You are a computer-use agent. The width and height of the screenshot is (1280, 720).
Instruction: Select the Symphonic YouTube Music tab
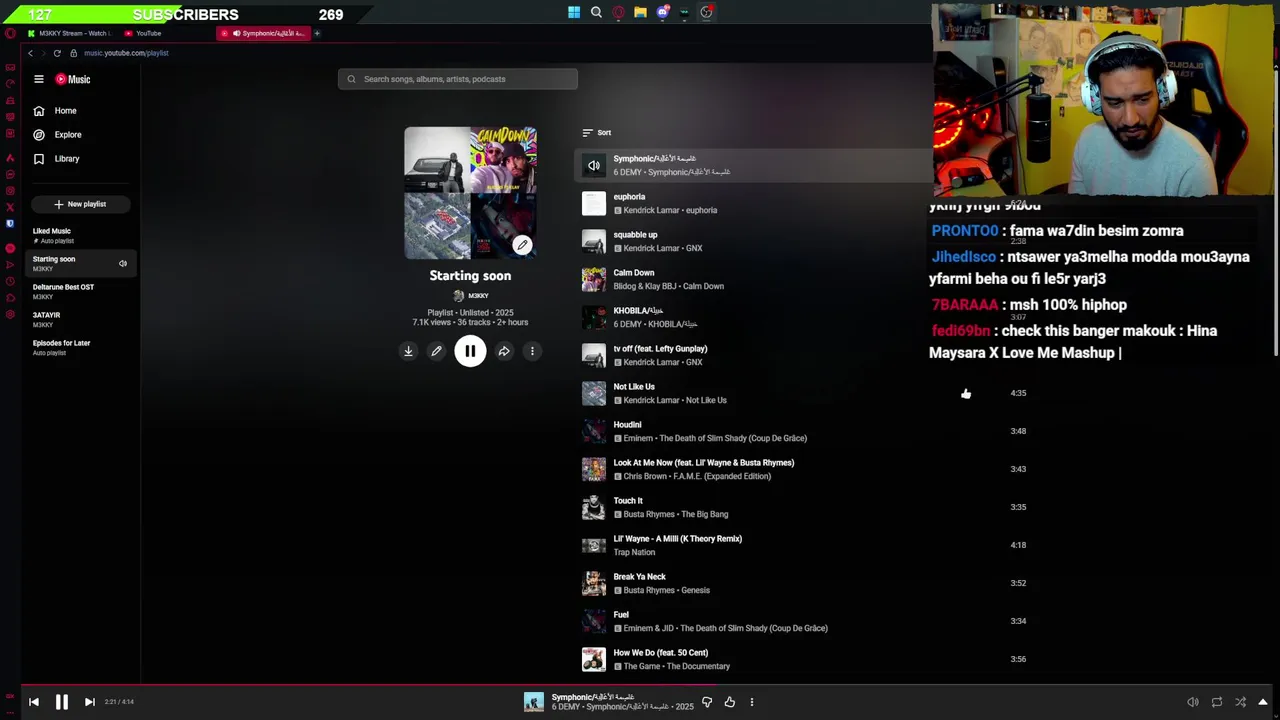pyautogui.click(x=265, y=33)
